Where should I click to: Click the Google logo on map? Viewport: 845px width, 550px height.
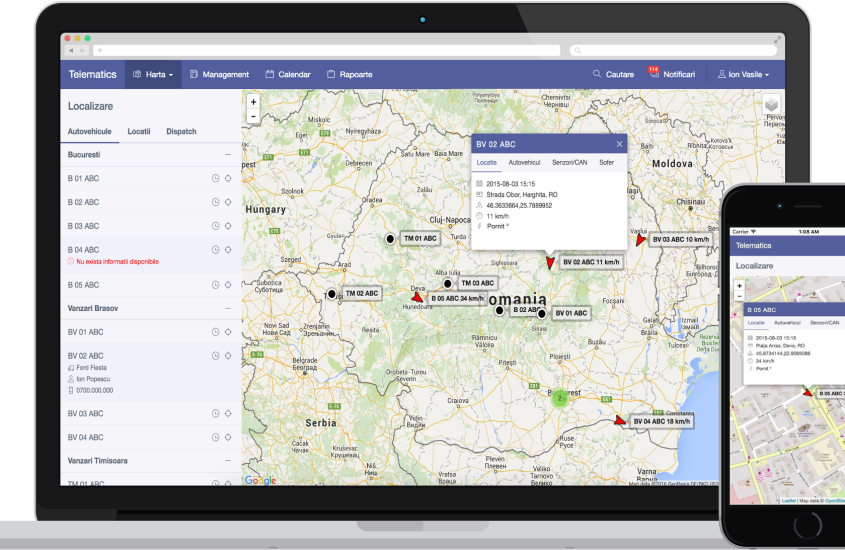(260, 480)
